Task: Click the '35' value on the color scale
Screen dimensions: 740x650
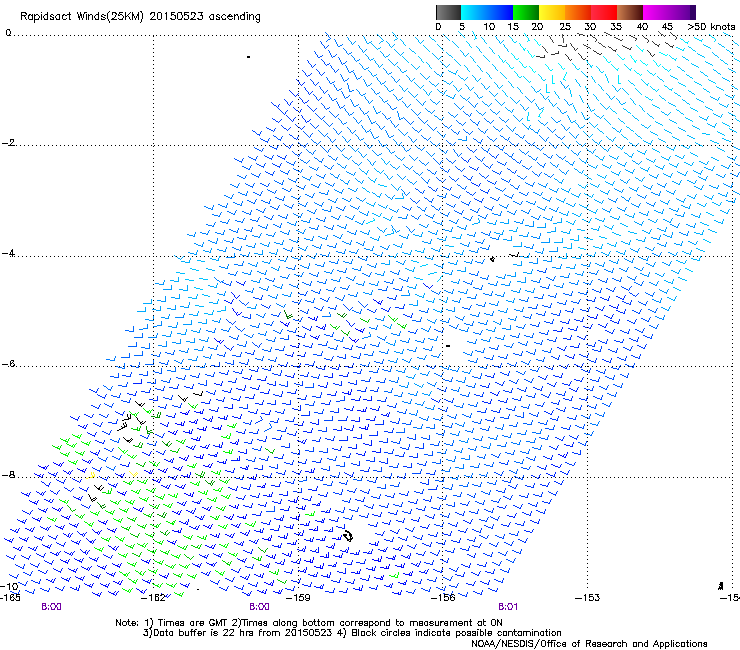Action: pyautogui.click(x=616, y=27)
